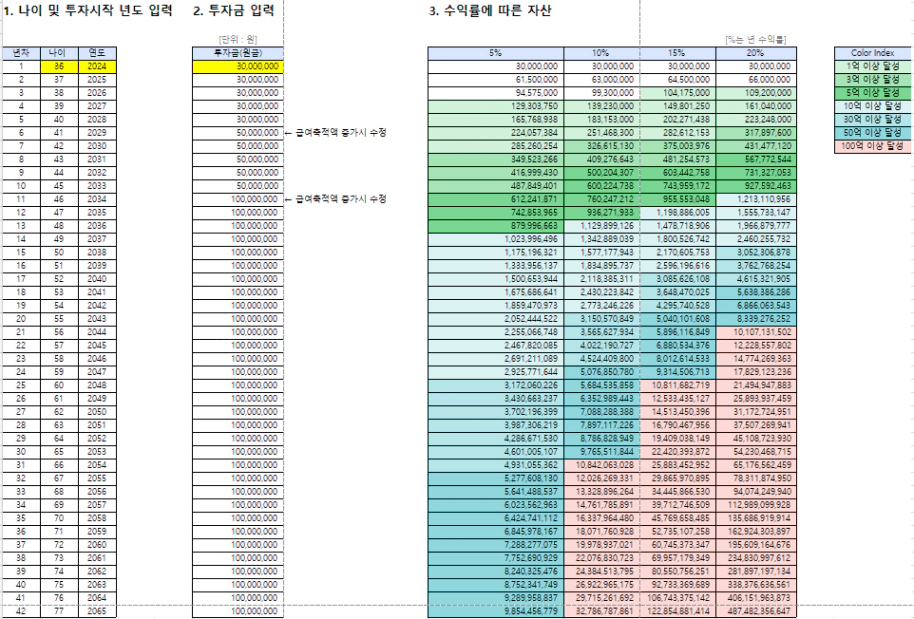Select the value 63,000,000 in the 10% column
This screenshot has width=914, height=619.
pos(601,80)
